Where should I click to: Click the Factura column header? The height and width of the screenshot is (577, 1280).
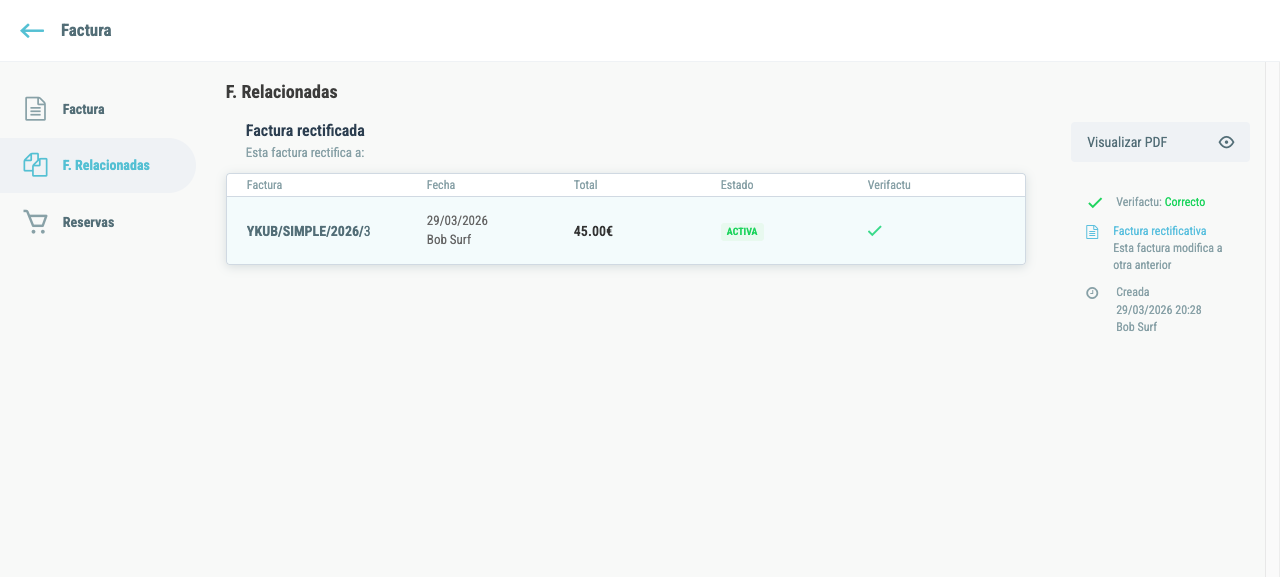coord(264,185)
